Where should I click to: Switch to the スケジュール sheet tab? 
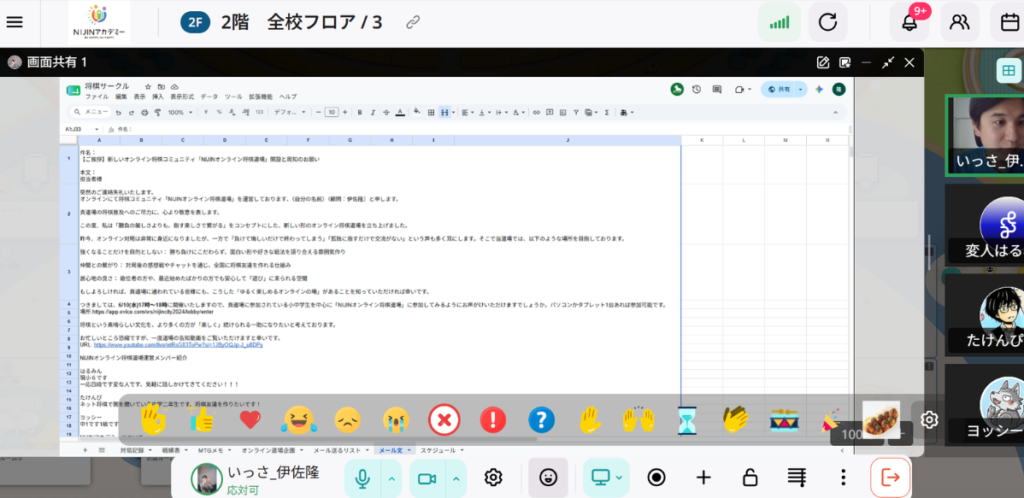click(x=438, y=450)
